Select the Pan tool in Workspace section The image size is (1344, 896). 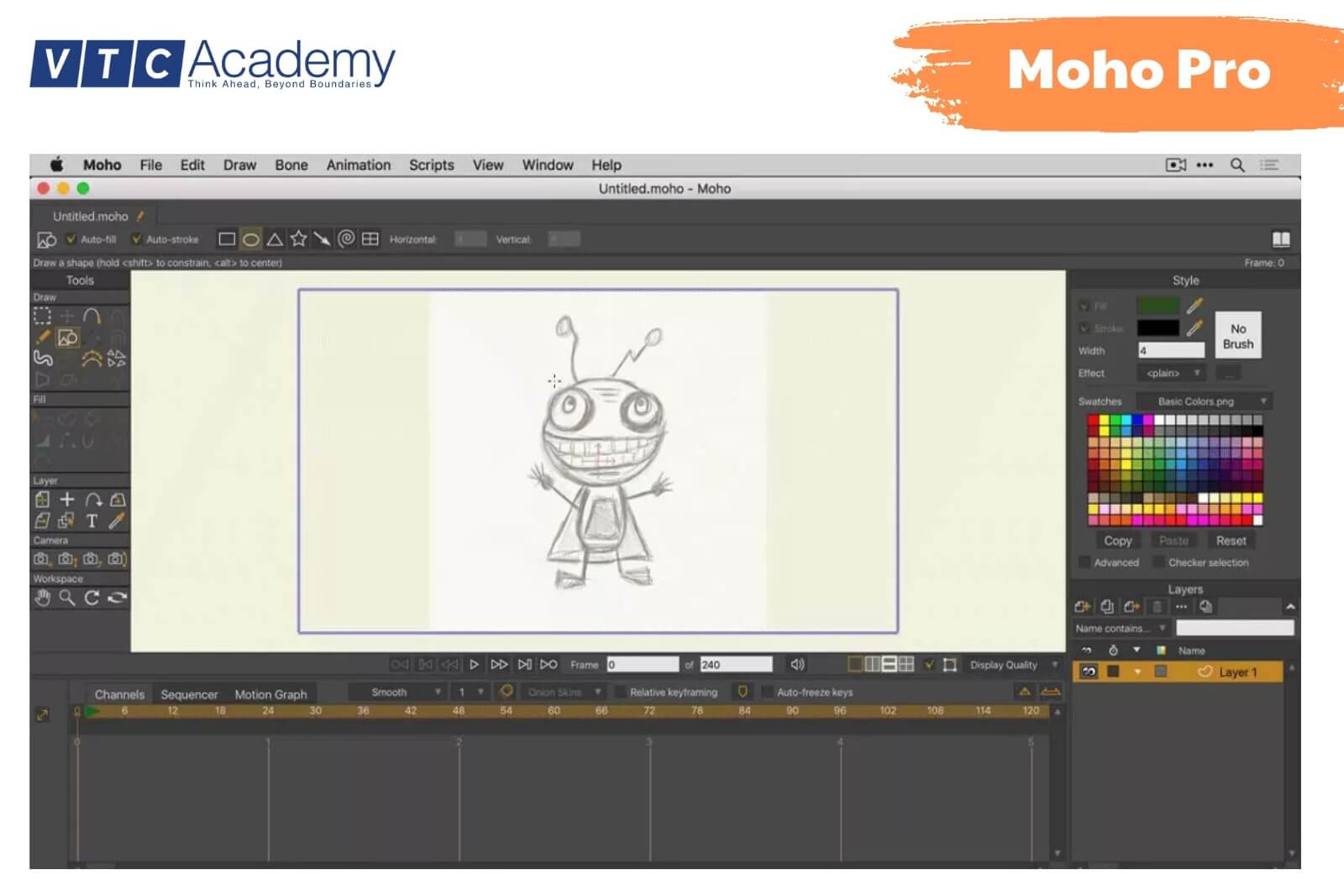pos(42,599)
